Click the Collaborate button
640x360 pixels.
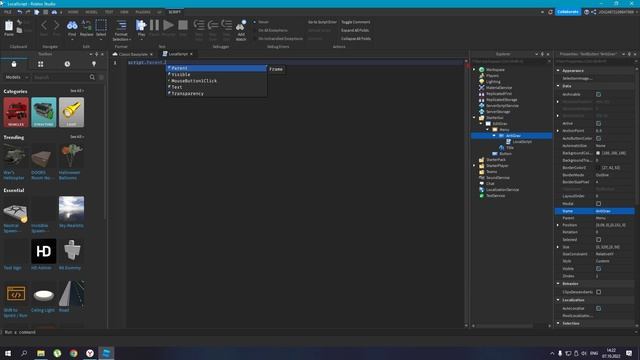click(568, 12)
